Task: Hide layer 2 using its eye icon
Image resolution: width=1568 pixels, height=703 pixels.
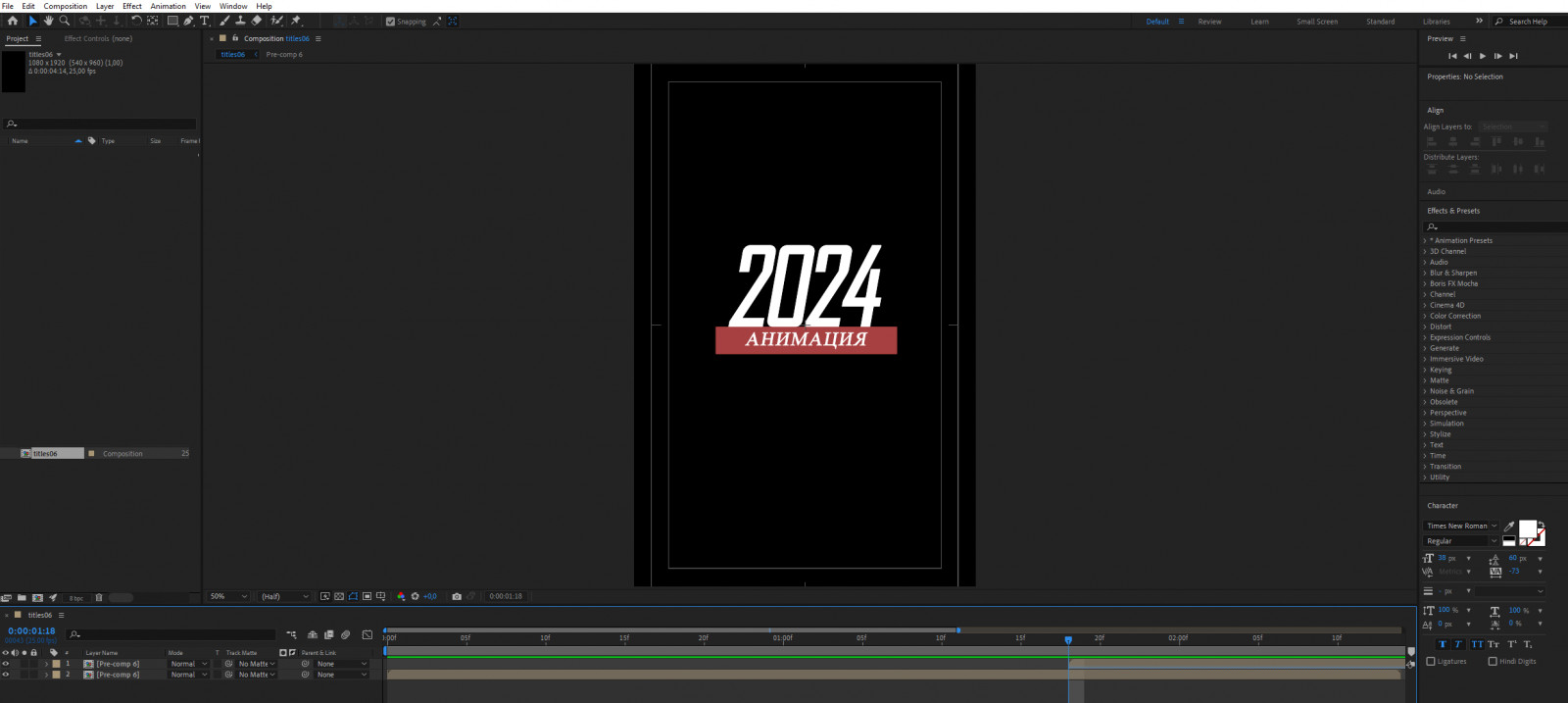Action: (5, 675)
